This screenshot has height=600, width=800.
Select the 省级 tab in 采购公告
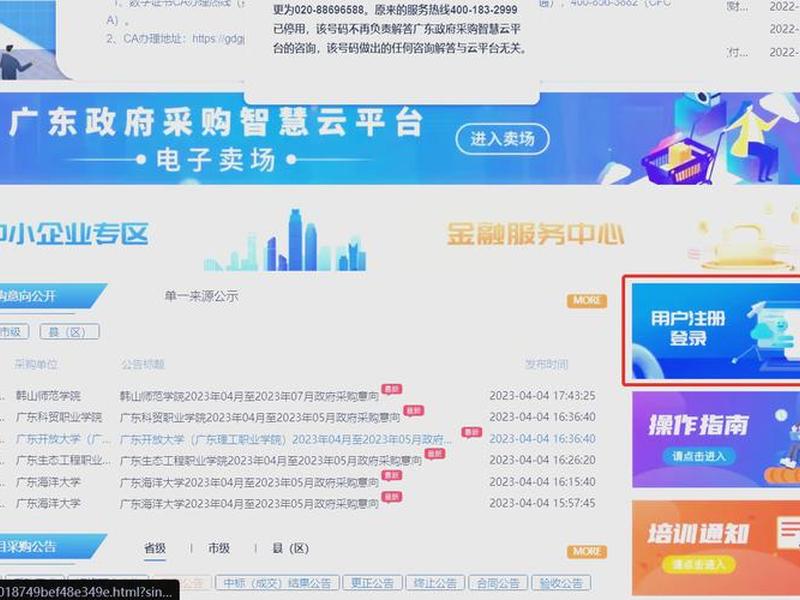point(155,548)
